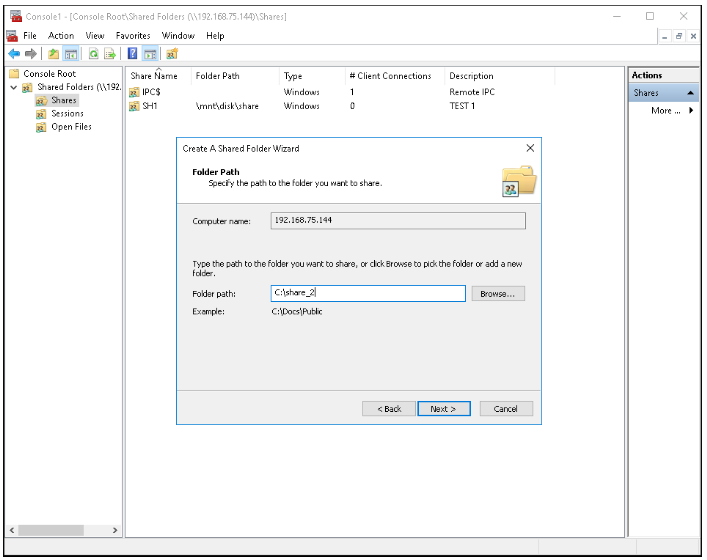Collapse the Shares section in Actions pane
The width and height of the screenshot is (707, 560).
[690, 93]
